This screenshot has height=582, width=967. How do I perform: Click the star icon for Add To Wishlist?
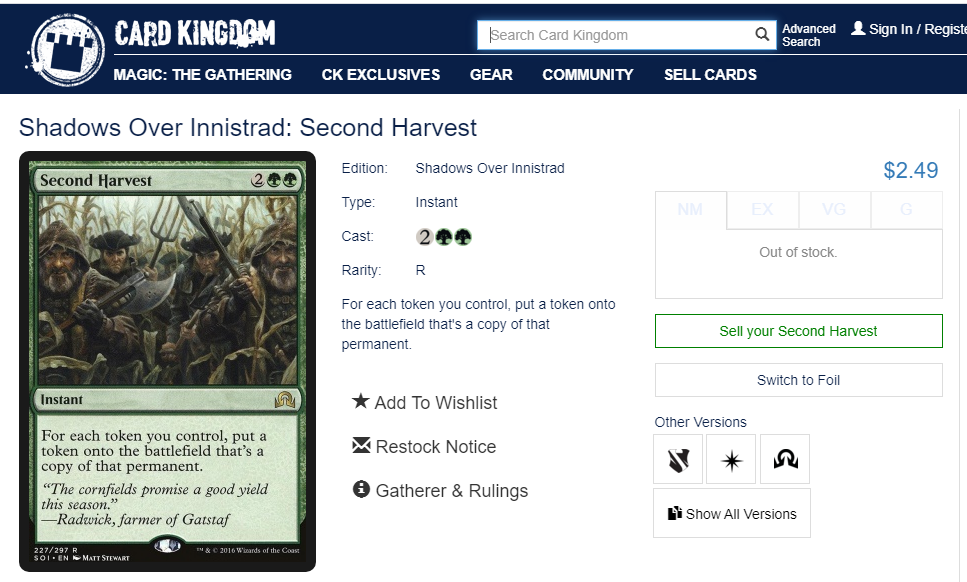click(361, 401)
